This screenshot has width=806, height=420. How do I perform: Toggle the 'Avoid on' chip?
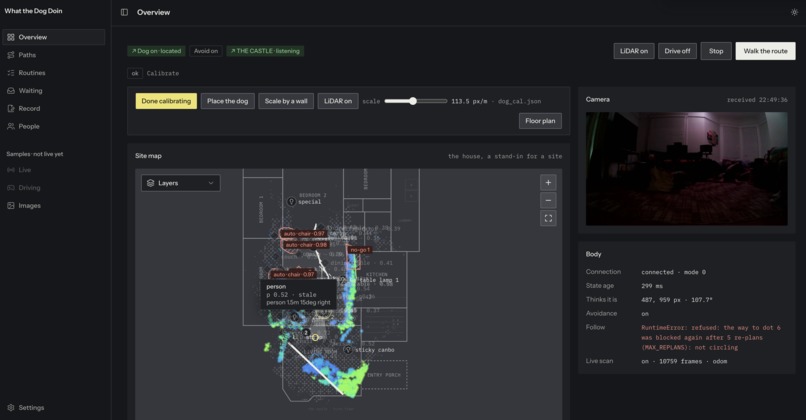(x=206, y=51)
